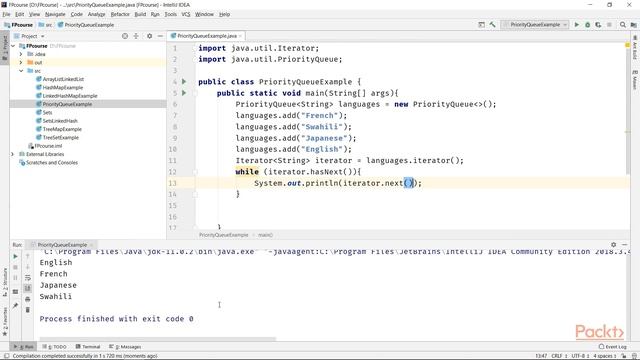Open Terminal tool window button
Viewport: 640px width, 360px height.
[88, 347]
